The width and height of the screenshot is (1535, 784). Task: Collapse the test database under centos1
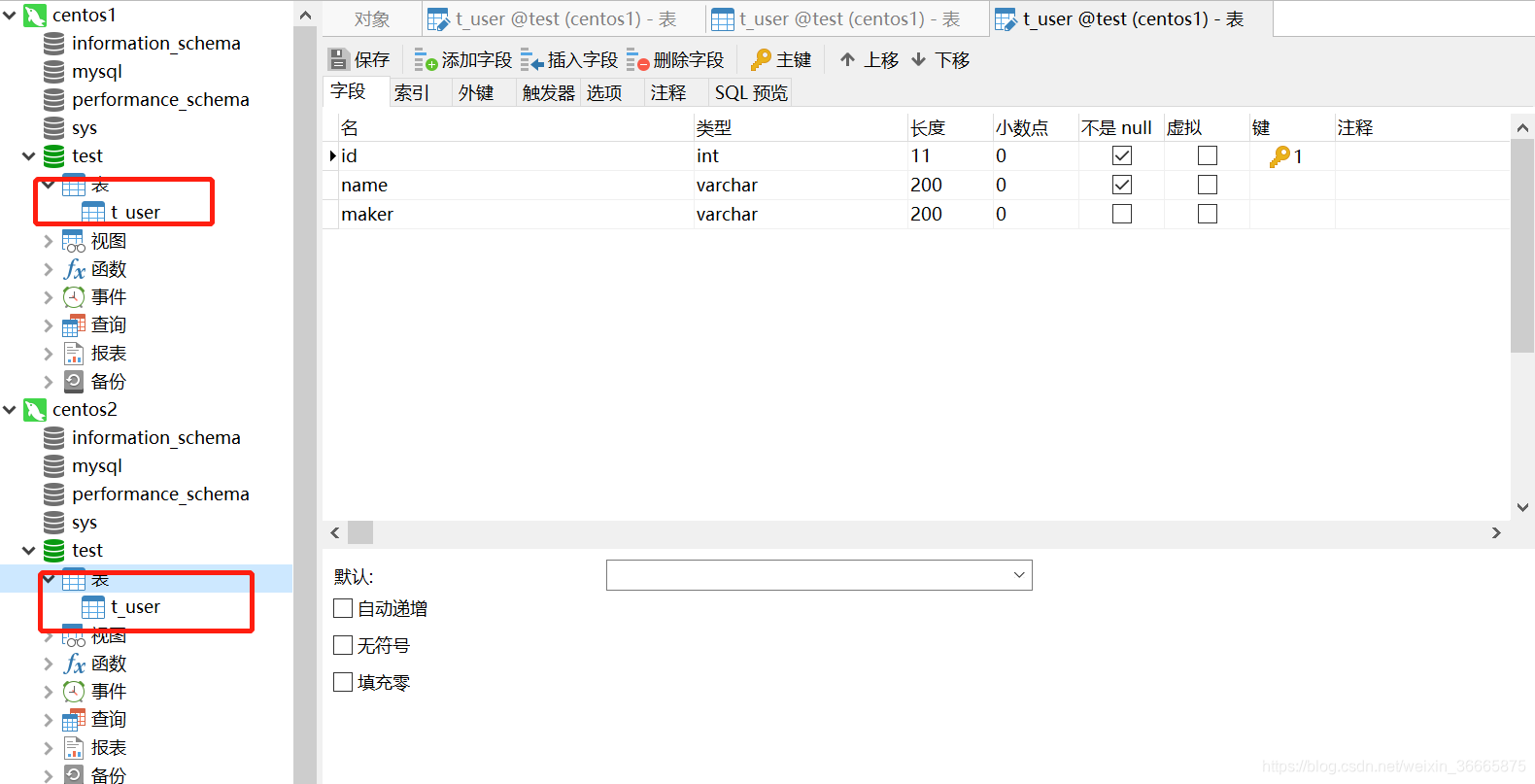(x=29, y=155)
